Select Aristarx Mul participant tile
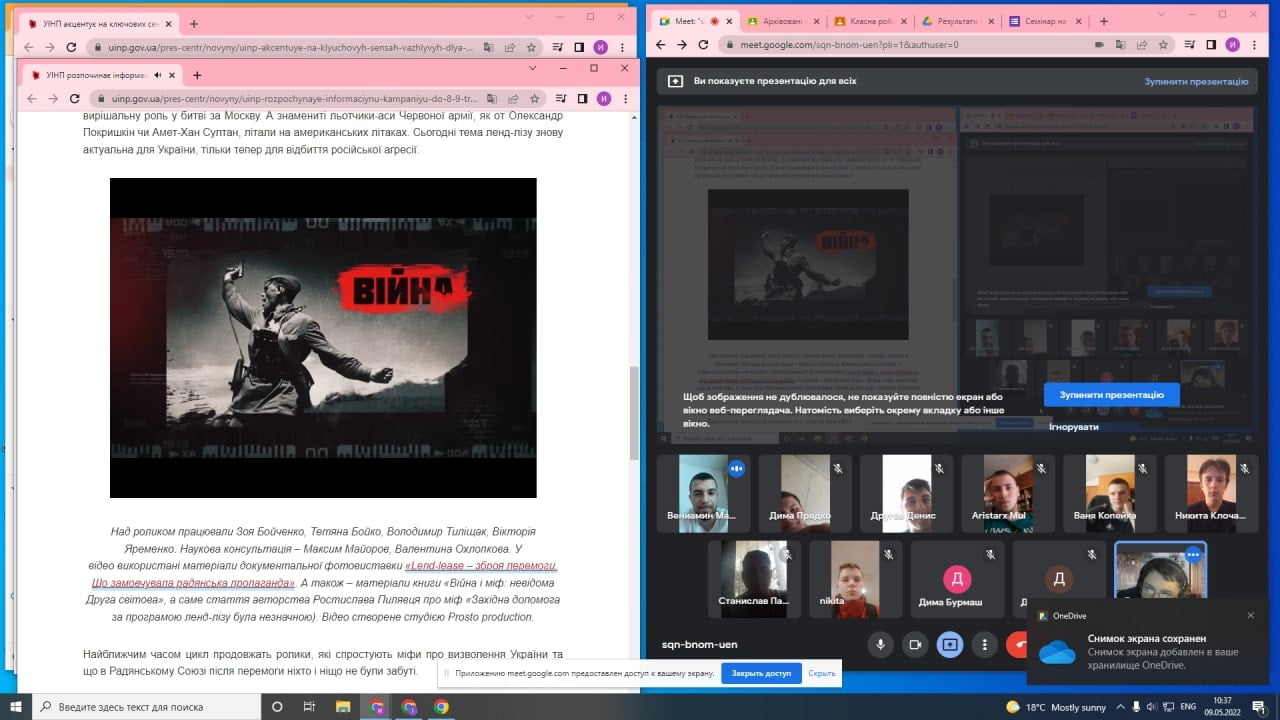The image size is (1280, 720). [1008, 494]
